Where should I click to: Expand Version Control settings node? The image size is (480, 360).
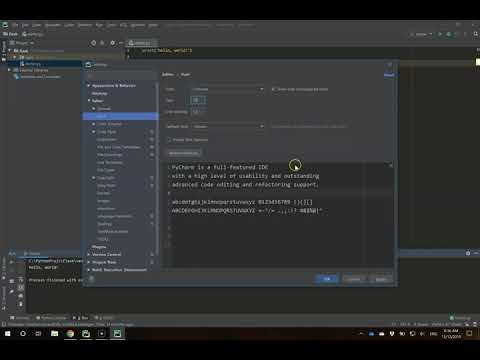pyautogui.click(x=89, y=254)
